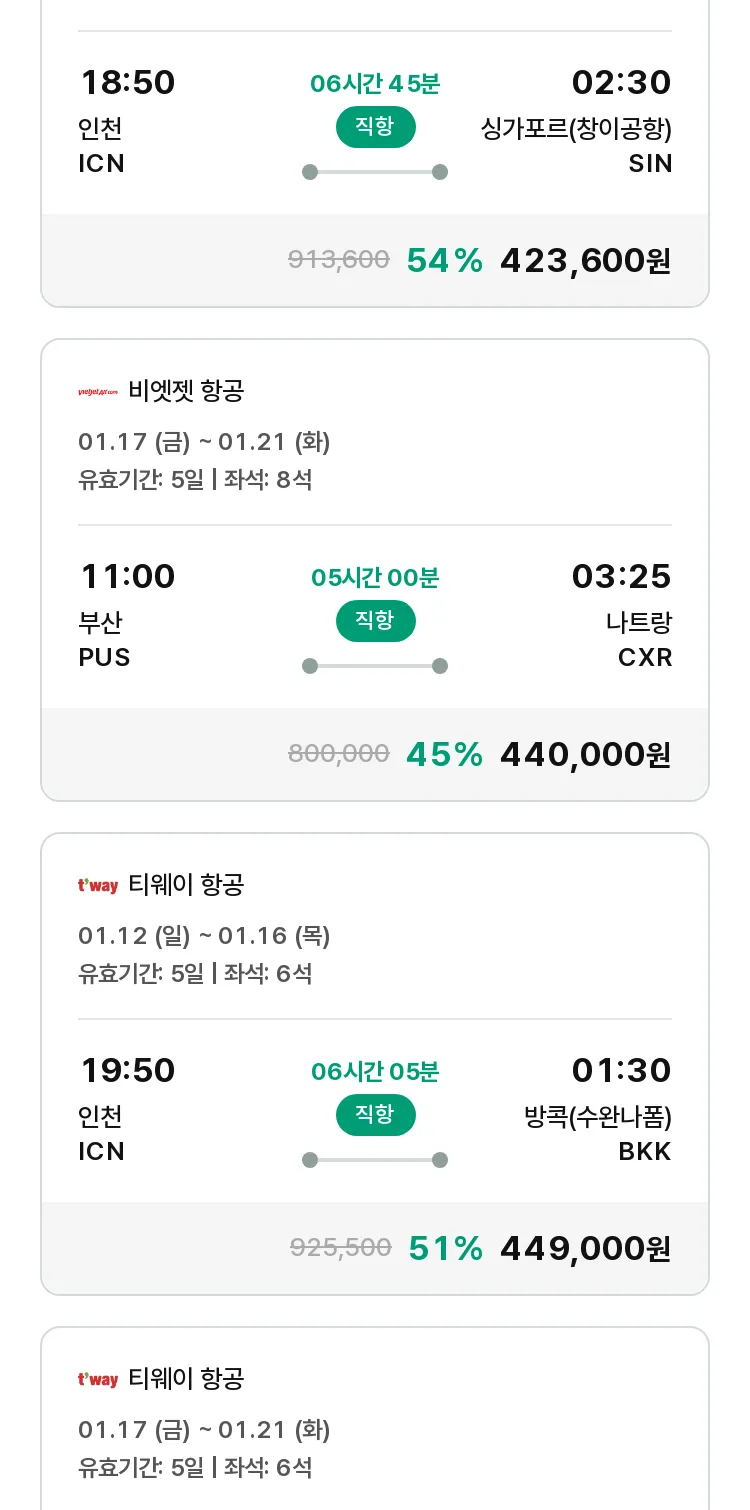Tap the 직항 badge on the Bangkok flight

point(375,1115)
